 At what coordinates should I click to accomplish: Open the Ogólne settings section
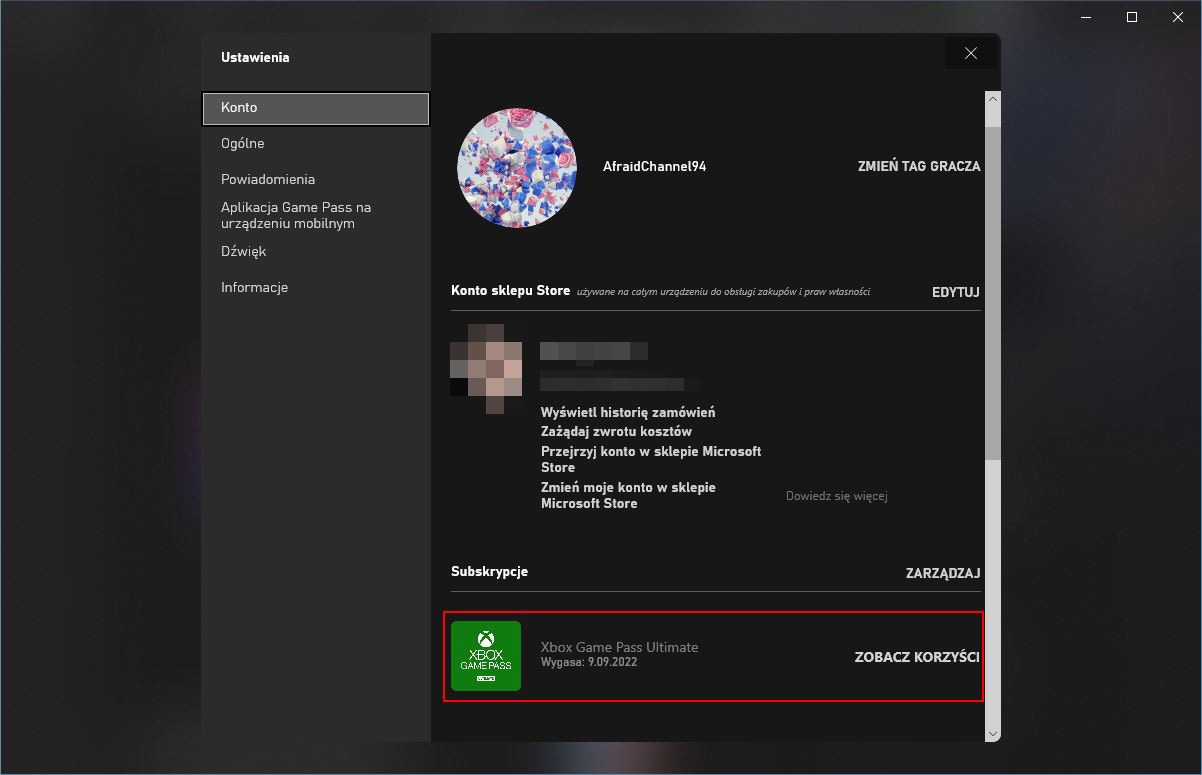tap(243, 143)
